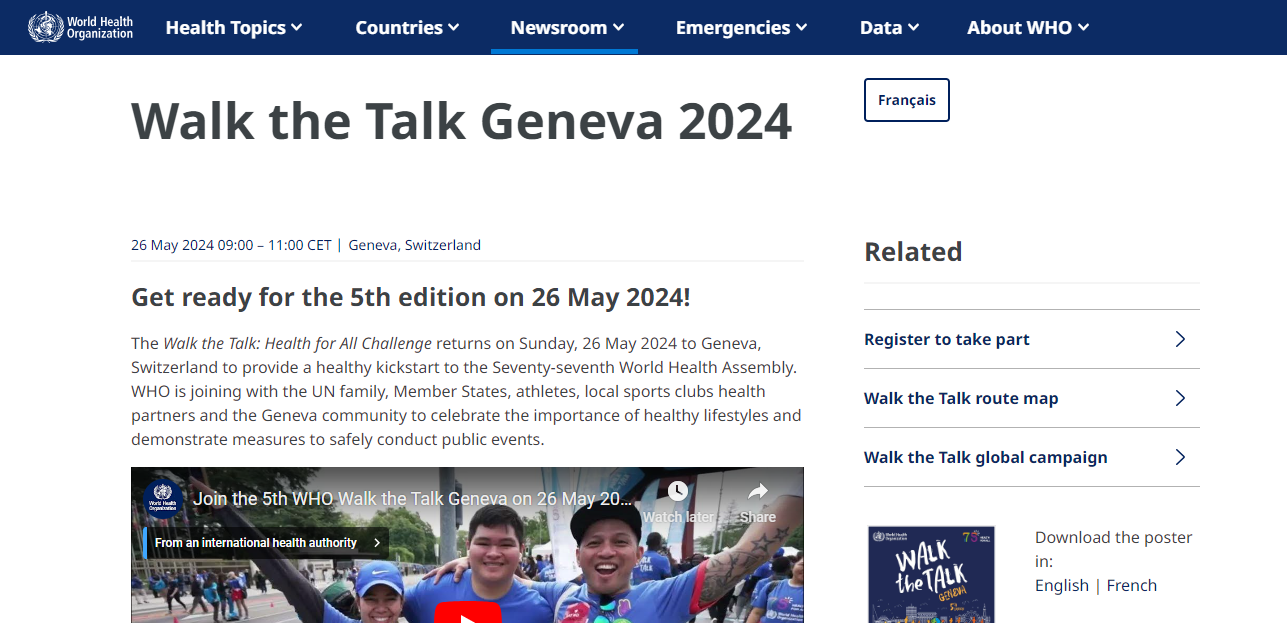Open the From an international health authority banner
1287x623 pixels.
[265, 543]
